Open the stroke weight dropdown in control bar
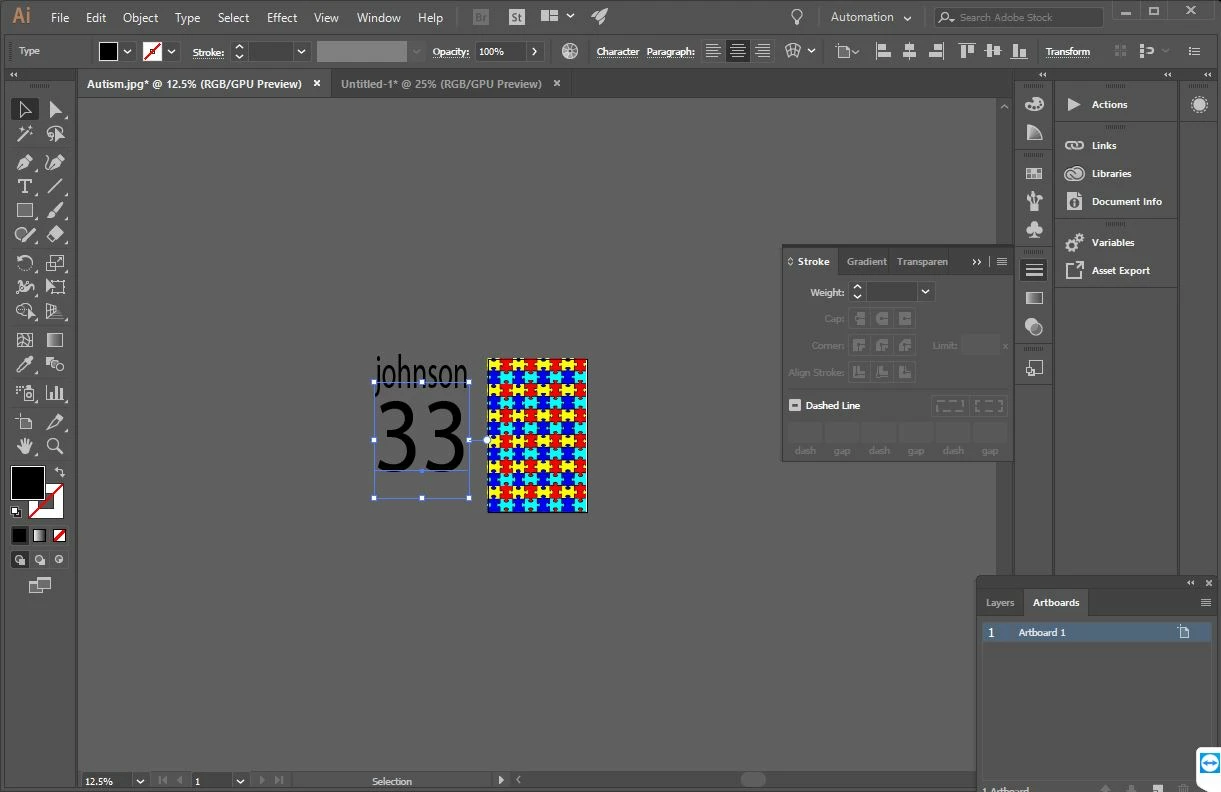 click(301, 51)
